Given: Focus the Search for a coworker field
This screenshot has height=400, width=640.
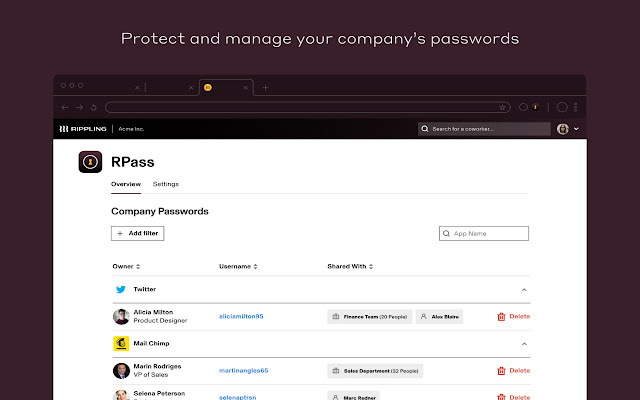Looking at the screenshot, I should 484,129.
